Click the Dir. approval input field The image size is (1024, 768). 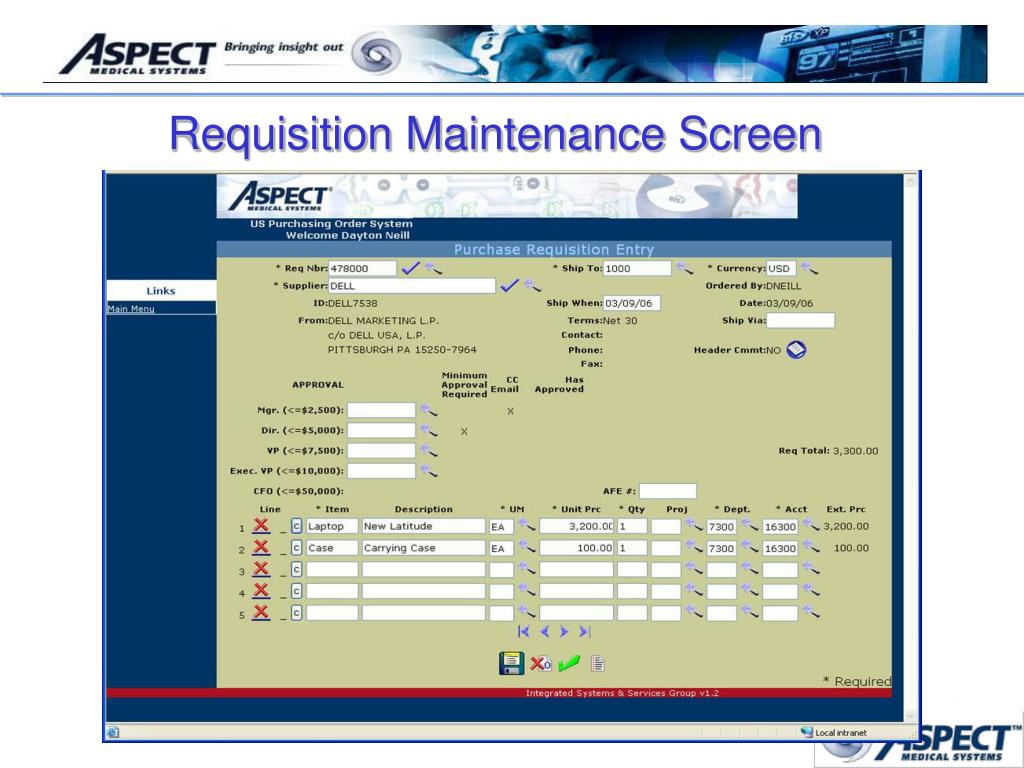pyautogui.click(x=381, y=430)
